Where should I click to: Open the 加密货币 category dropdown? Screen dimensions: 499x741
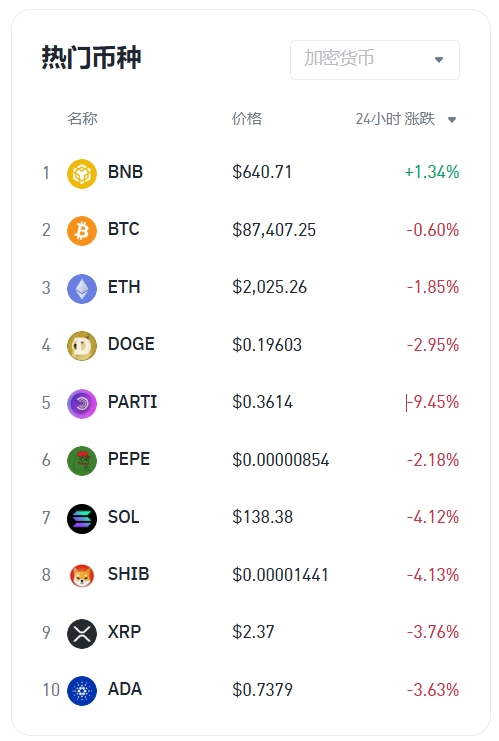click(x=375, y=60)
